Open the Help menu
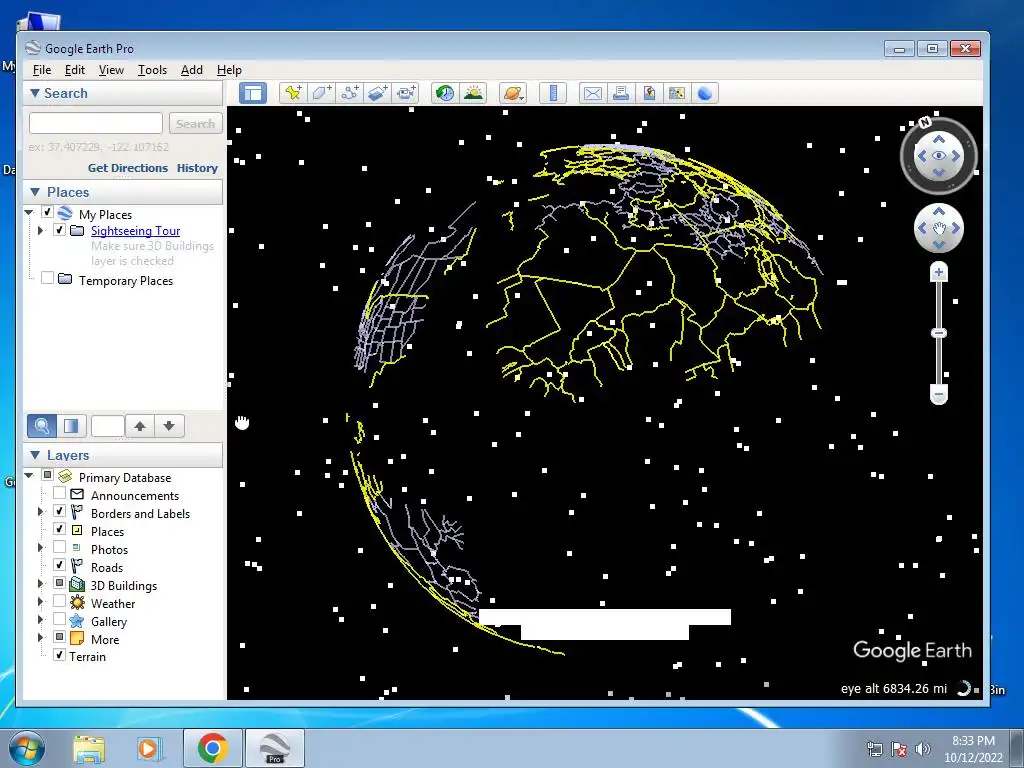This screenshot has height=768, width=1024. [229, 70]
